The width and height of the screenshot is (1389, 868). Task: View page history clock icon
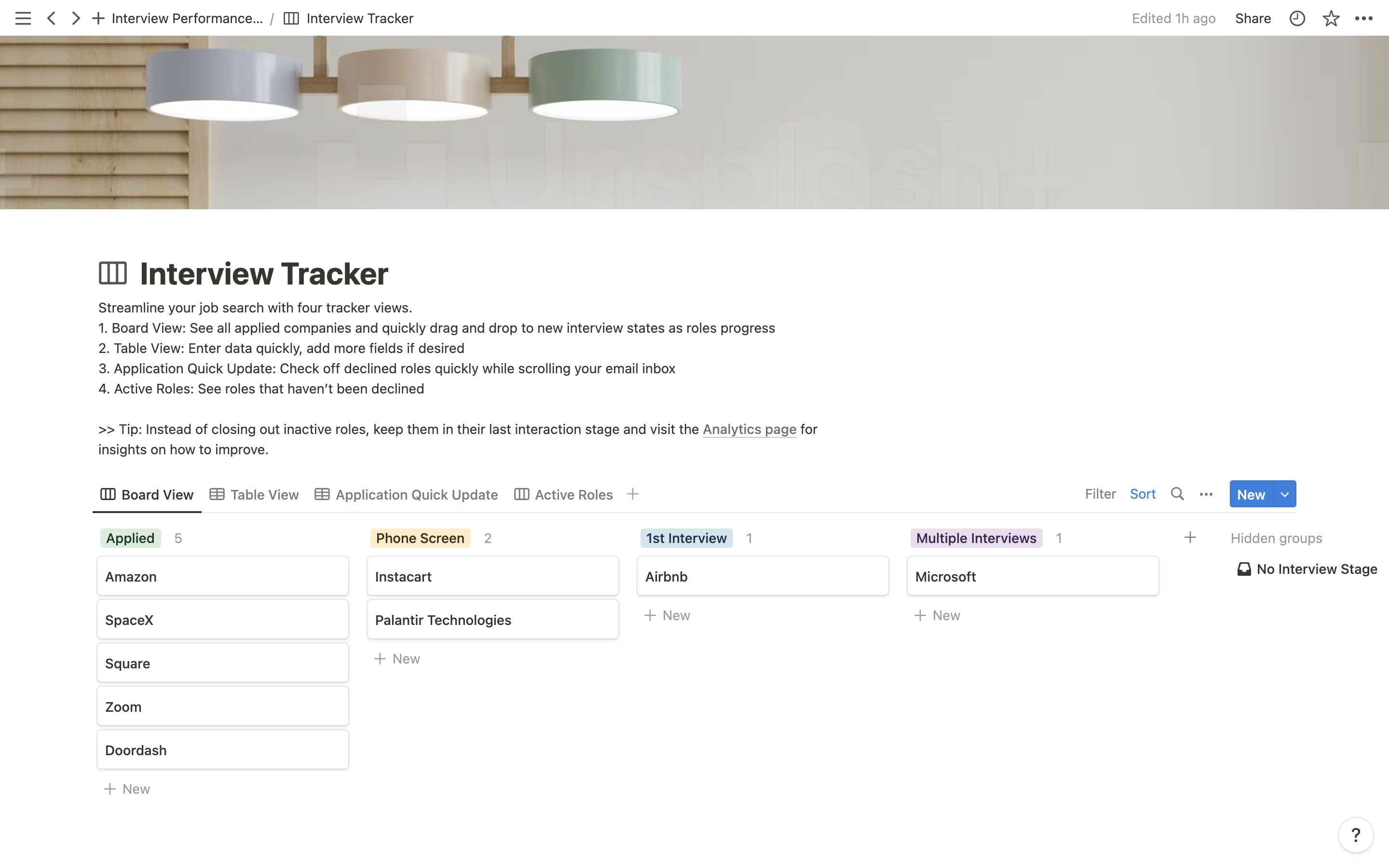pos(1297,18)
